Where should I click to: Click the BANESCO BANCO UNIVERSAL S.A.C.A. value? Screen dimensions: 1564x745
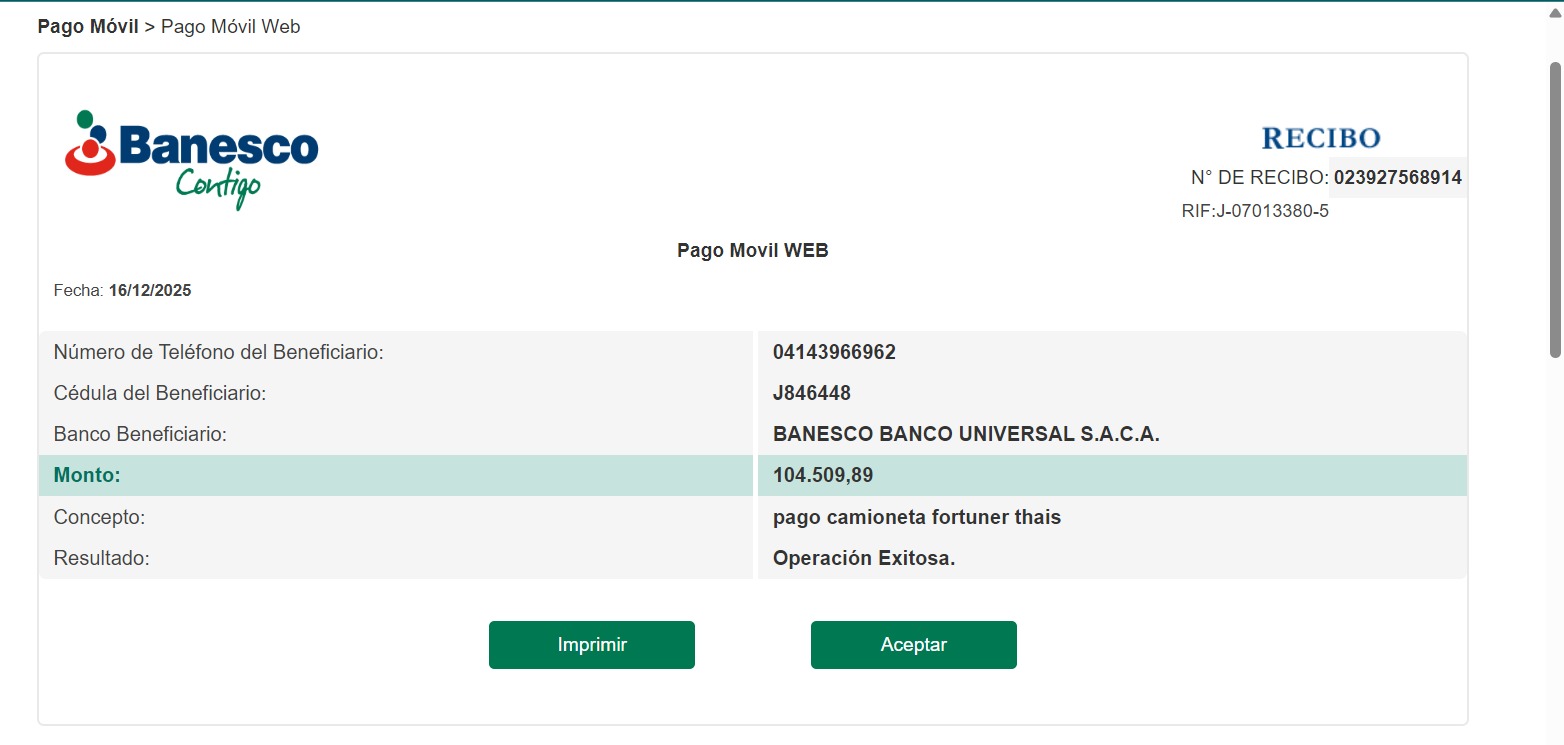point(965,435)
